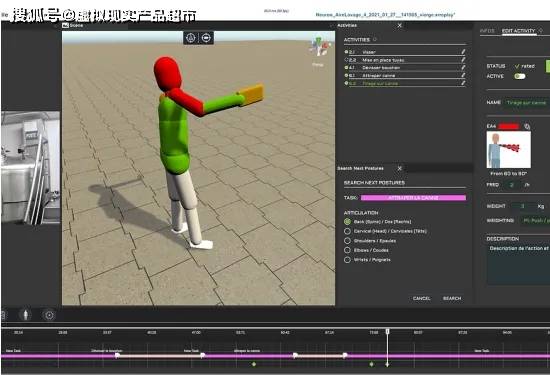Close the Search Next Postures panel
This screenshot has height=375, width=550.
click(399, 168)
